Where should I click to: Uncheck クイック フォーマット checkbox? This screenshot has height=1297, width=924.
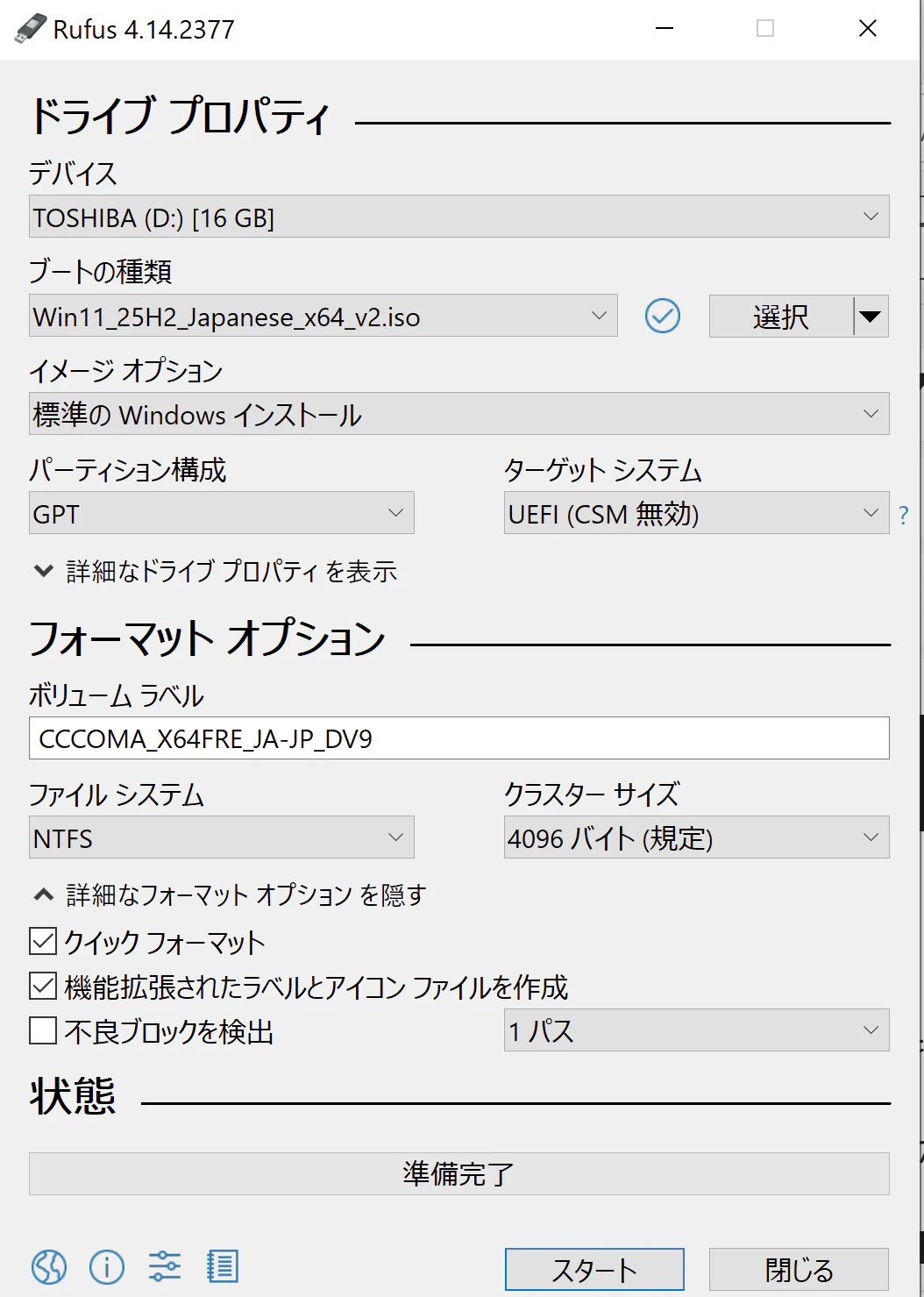pos(43,941)
